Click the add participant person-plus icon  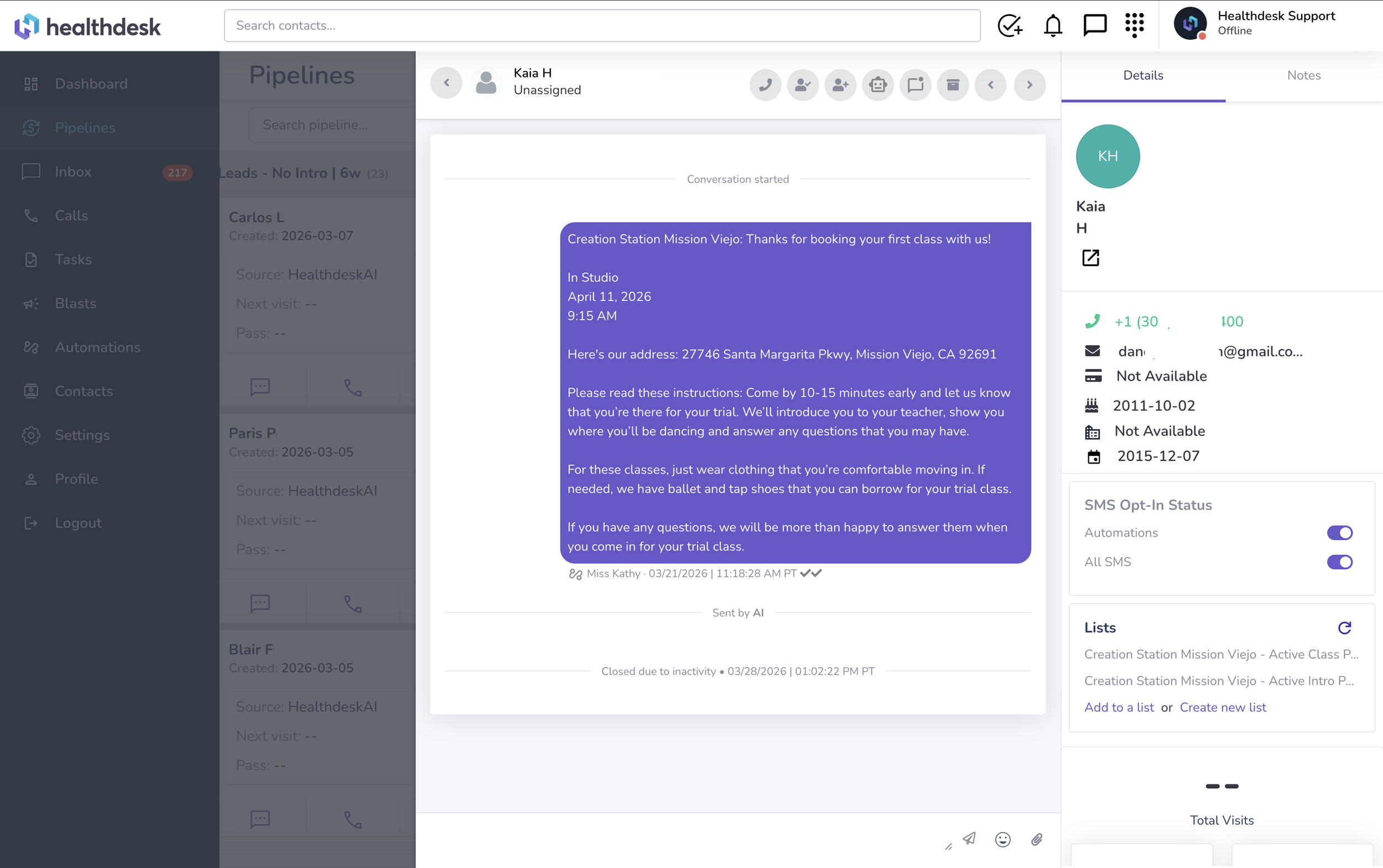coord(840,85)
